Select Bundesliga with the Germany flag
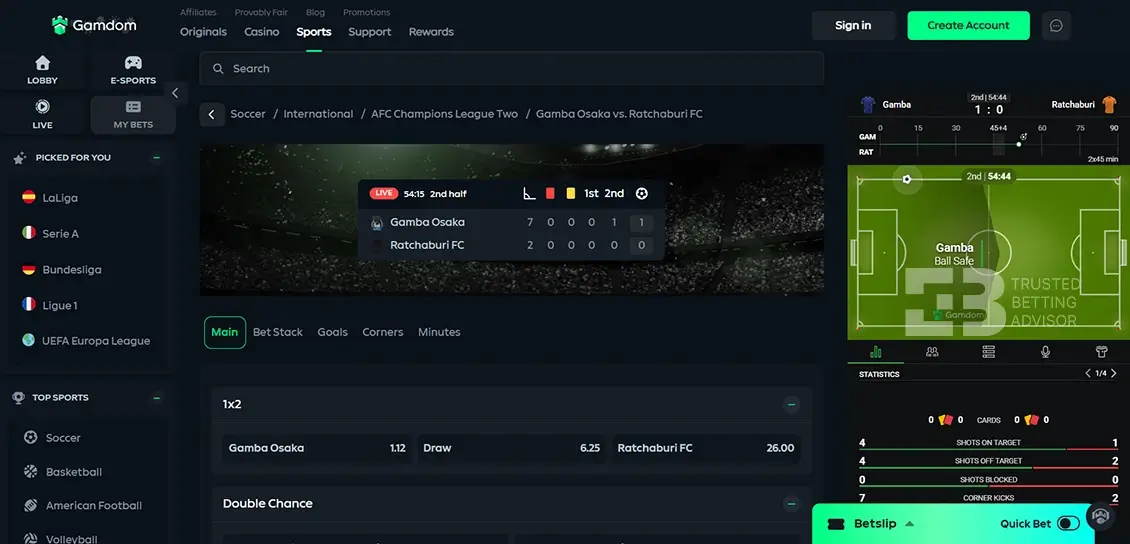The height and width of the screenshot is (544, 1130). click(x=61, y=269)
